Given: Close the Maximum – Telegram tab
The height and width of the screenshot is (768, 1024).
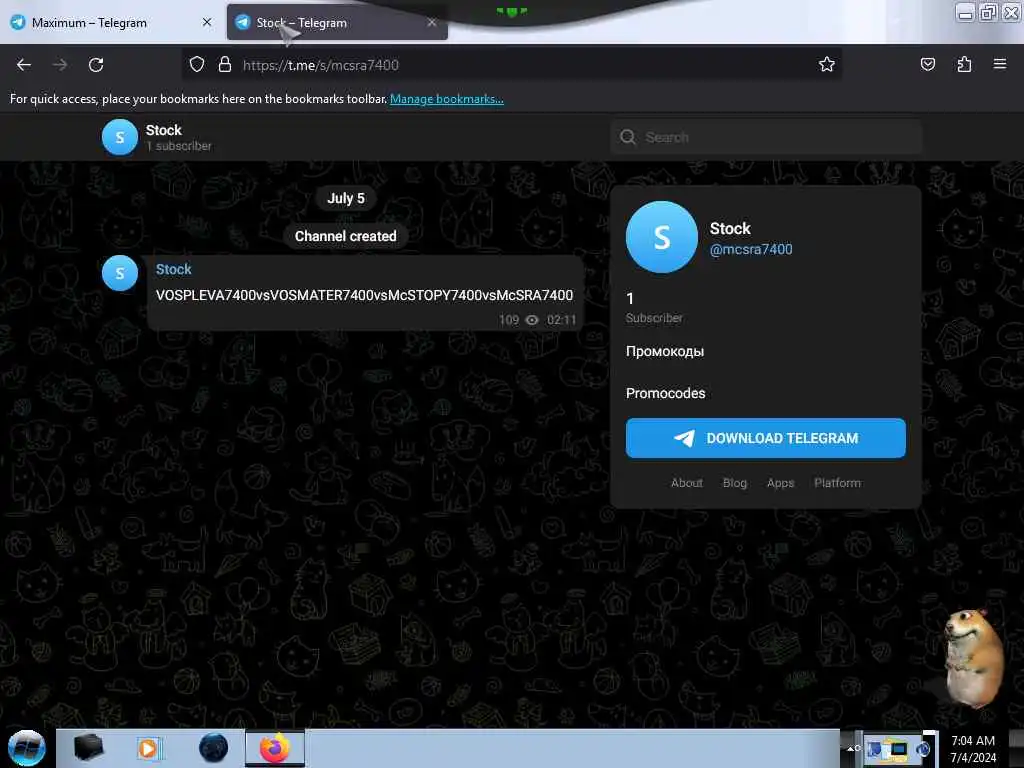Looking at the screenshot, I should [x=207, y=22].
